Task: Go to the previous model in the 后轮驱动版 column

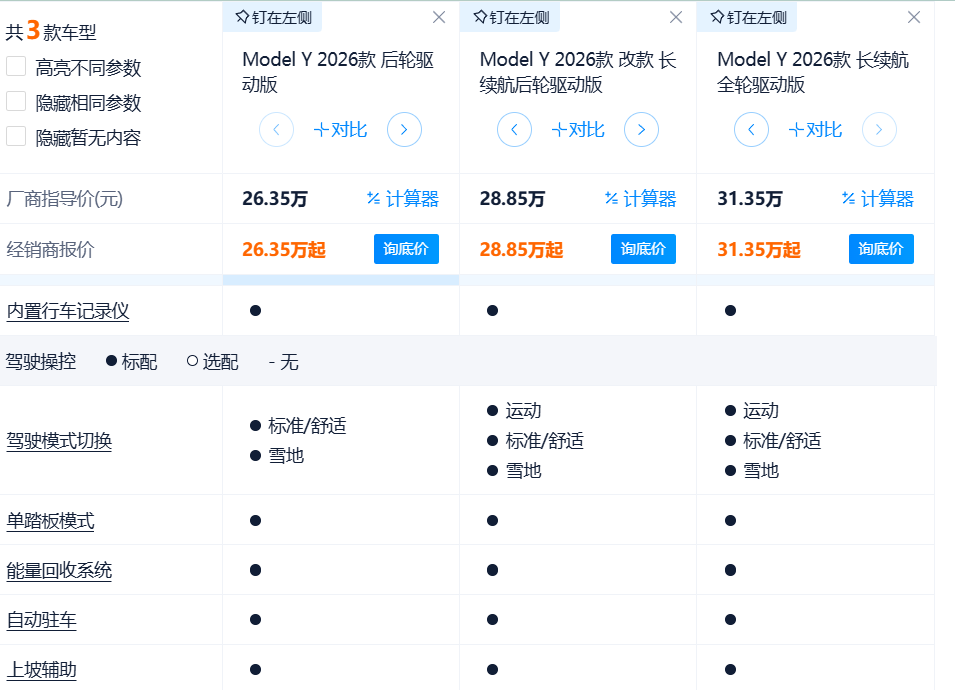Action: (x=277, y=130)
